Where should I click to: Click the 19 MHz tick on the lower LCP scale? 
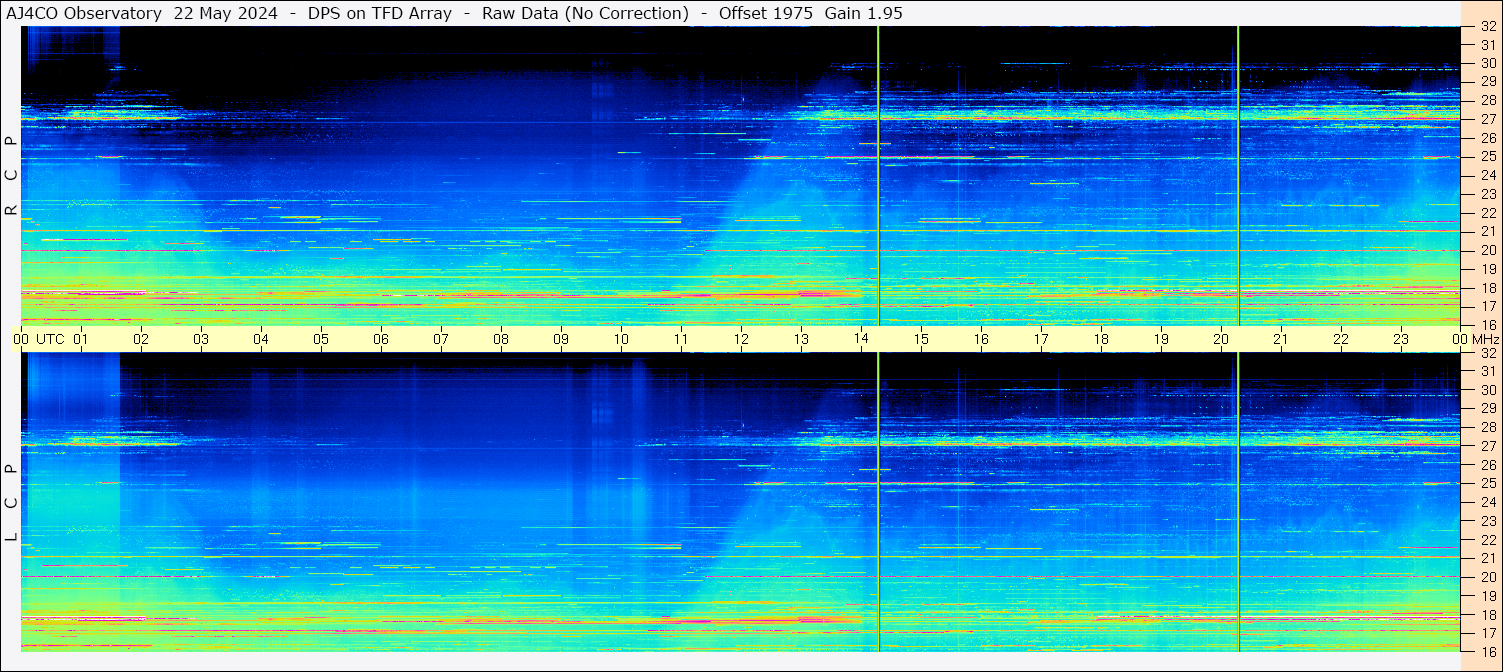1487,596
